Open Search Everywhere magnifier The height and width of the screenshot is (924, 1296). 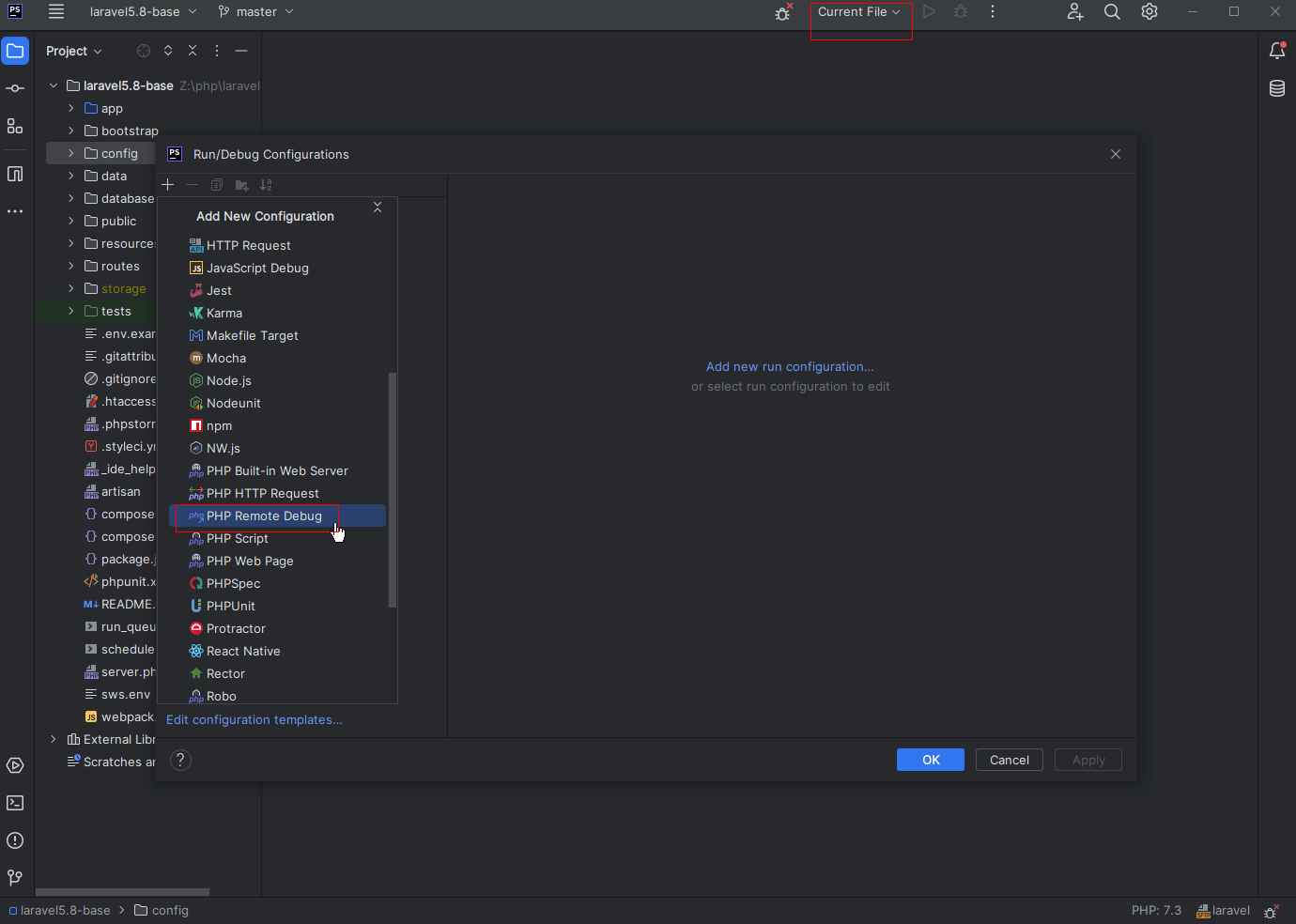pos(1112,12)
